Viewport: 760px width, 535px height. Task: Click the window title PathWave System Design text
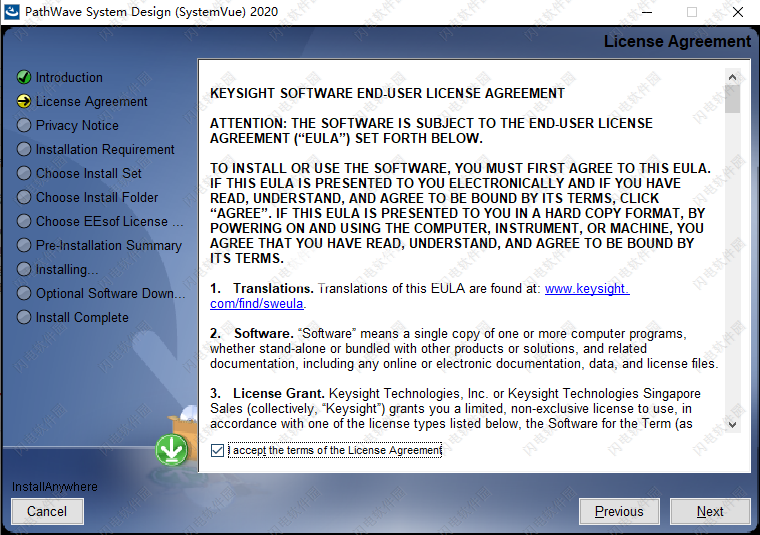tap(151, 12)
